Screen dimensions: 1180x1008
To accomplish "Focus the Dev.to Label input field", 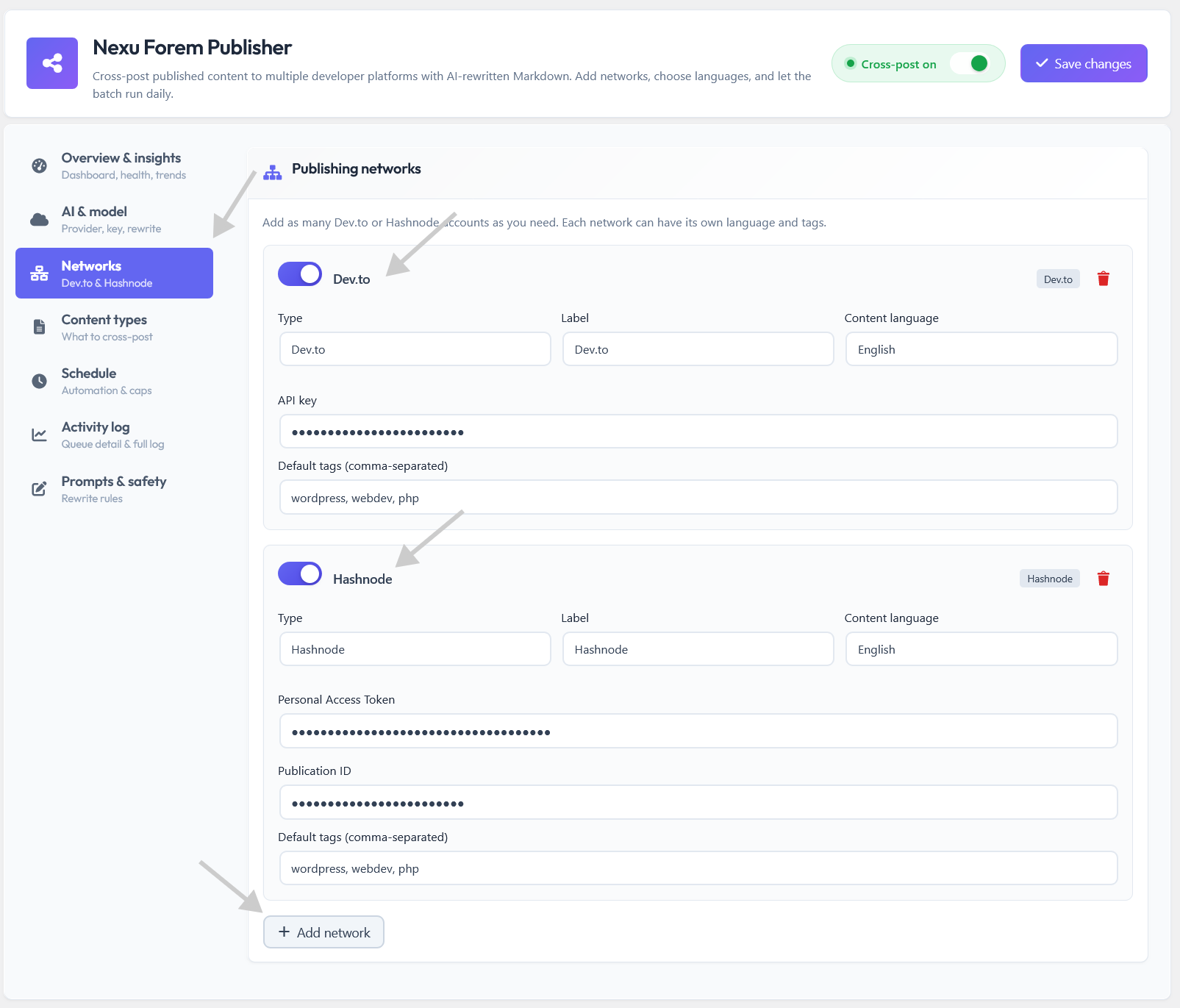I will (x=698, y=349).
